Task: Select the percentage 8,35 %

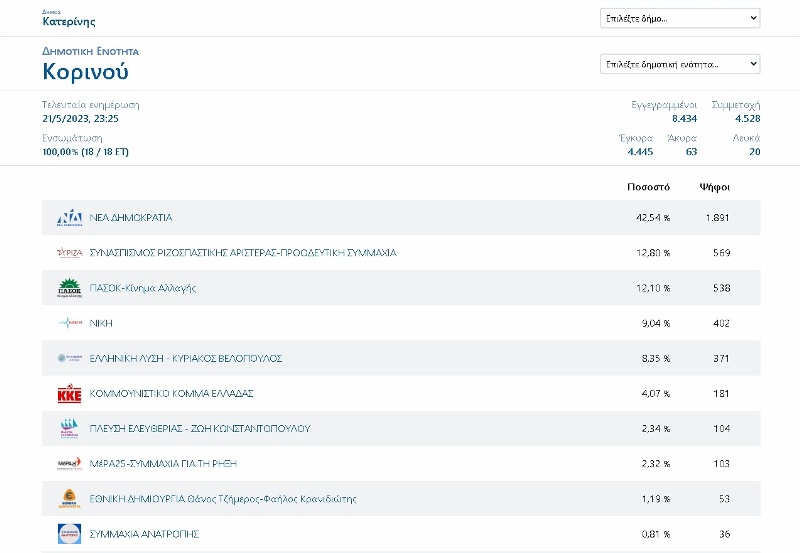Action: [x=656, y=359]
